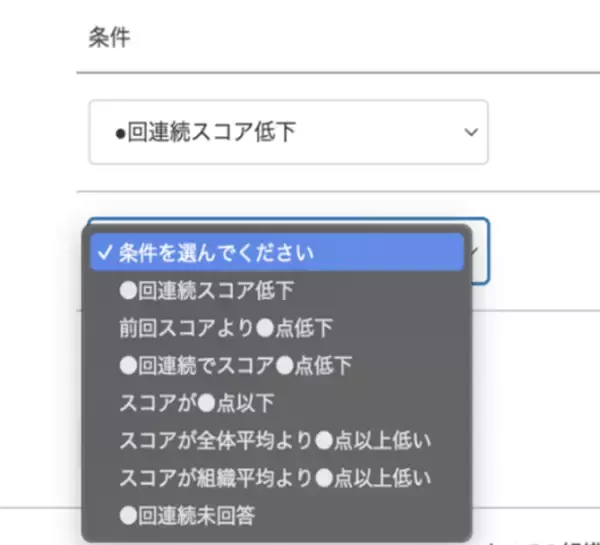Select スコアが全体平均より●点以上低い option

[274, 440]
